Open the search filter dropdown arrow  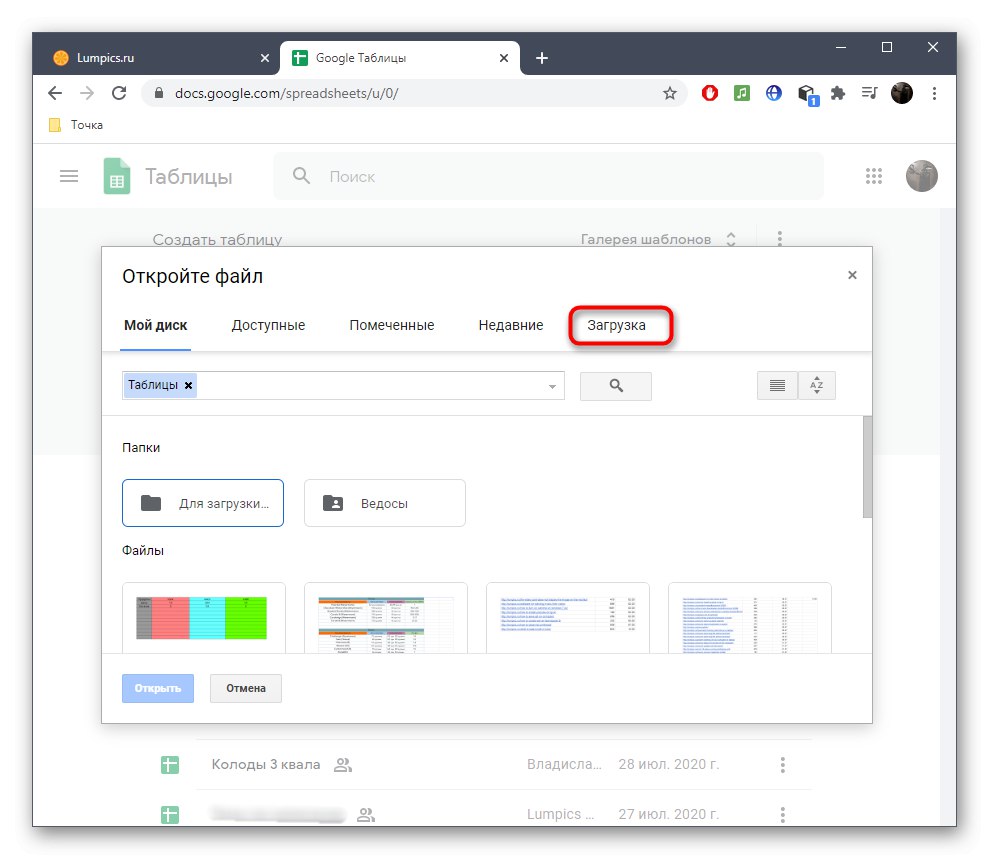pos(551,385)
